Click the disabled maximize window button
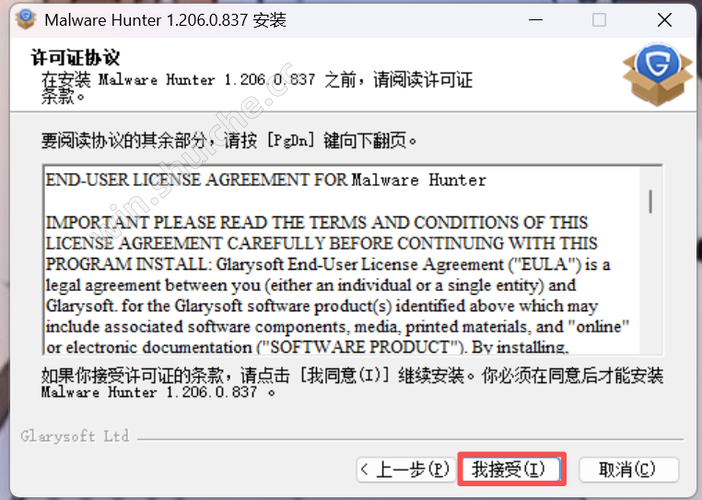This screenshot has width=702, height=500. [x=599, y=20]
